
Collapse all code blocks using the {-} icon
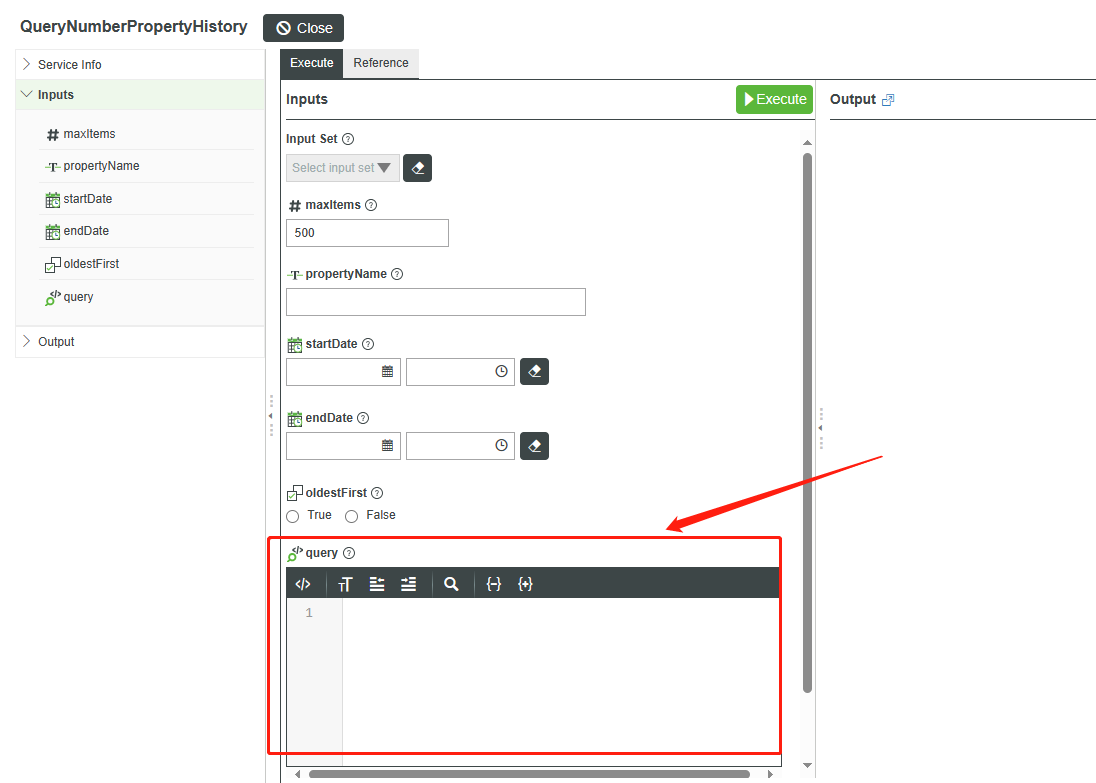point(493,583)
